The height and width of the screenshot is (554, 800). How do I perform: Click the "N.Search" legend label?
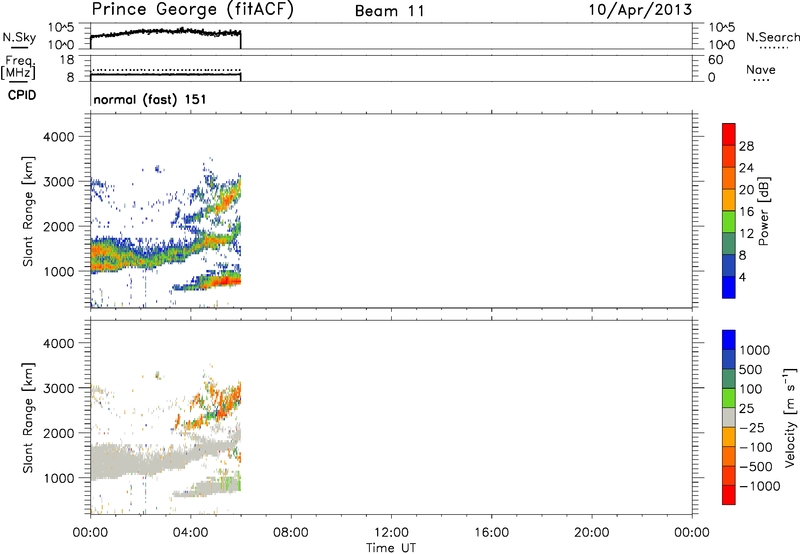tap(772, 37)
